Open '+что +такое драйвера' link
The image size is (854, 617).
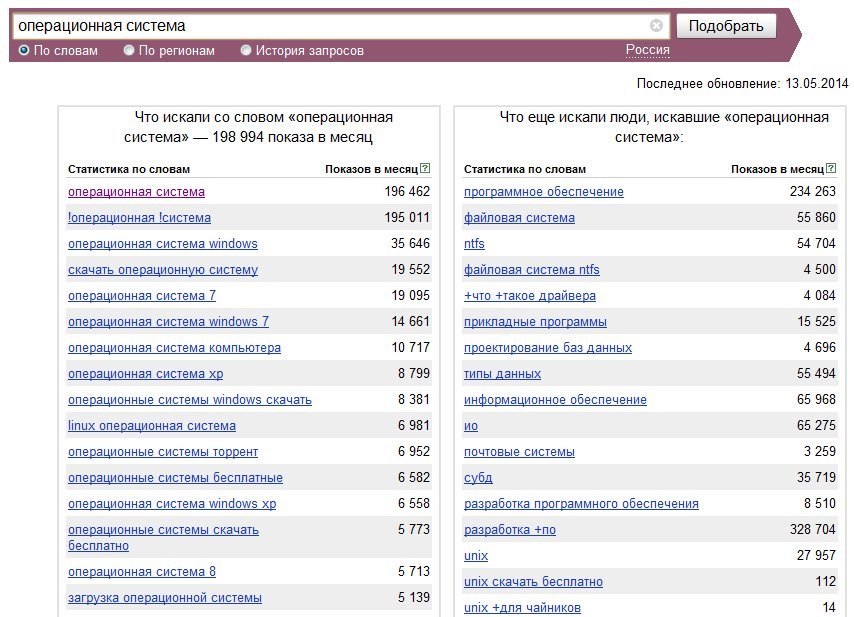[530, 296]
